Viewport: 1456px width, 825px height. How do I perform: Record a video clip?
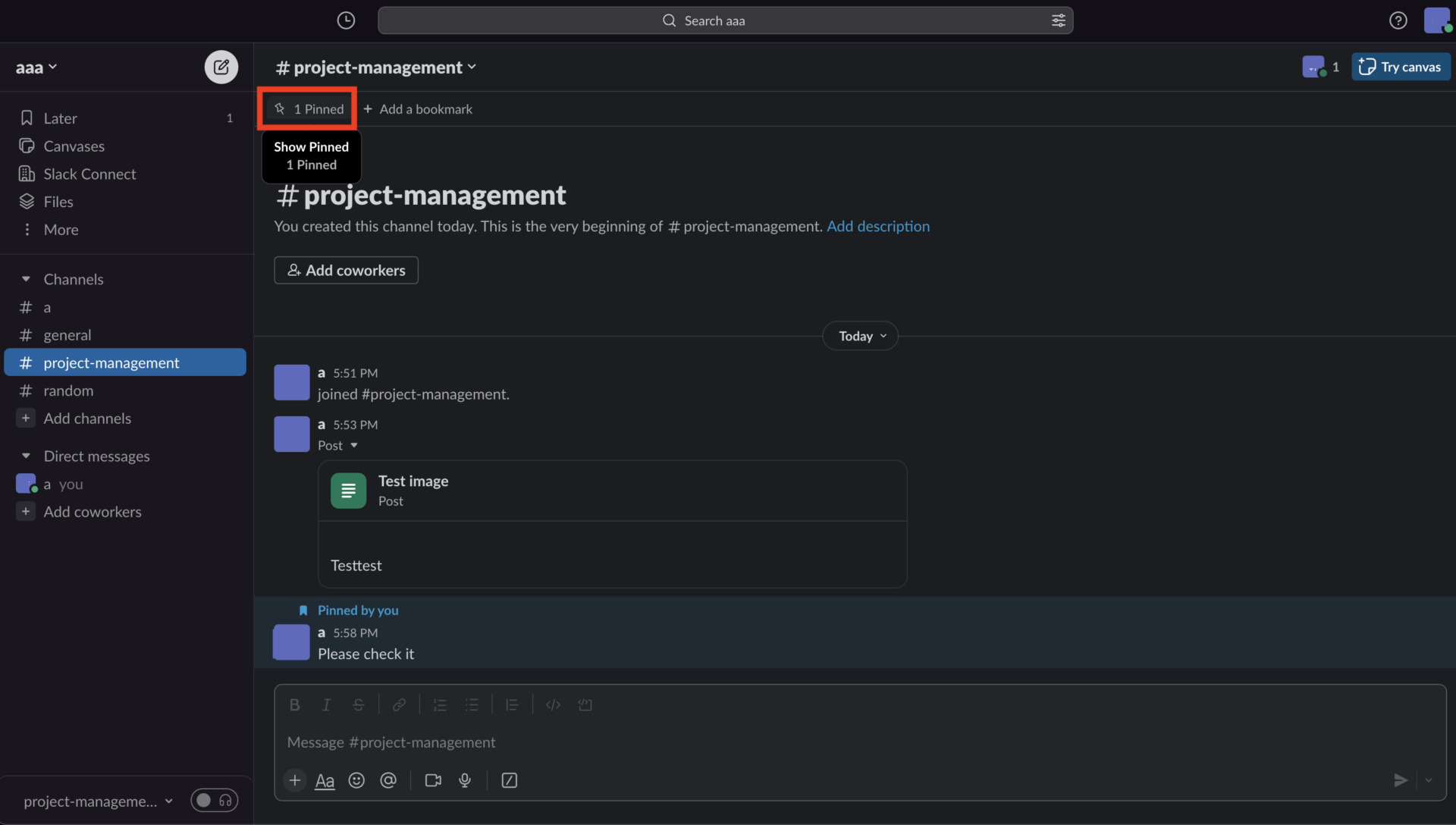(432, 780)
